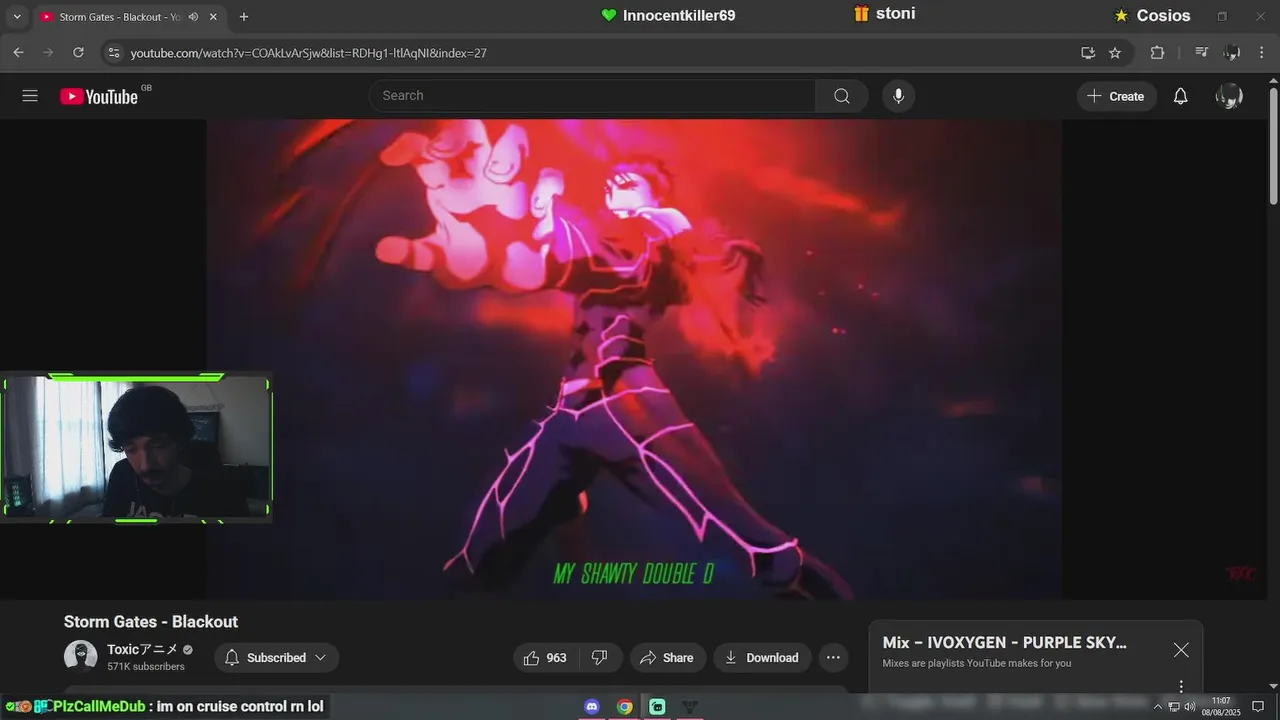This screenshot has width=1280, height=720.
Task: Click the webcam overlay feed
Action: pos(137,448)
